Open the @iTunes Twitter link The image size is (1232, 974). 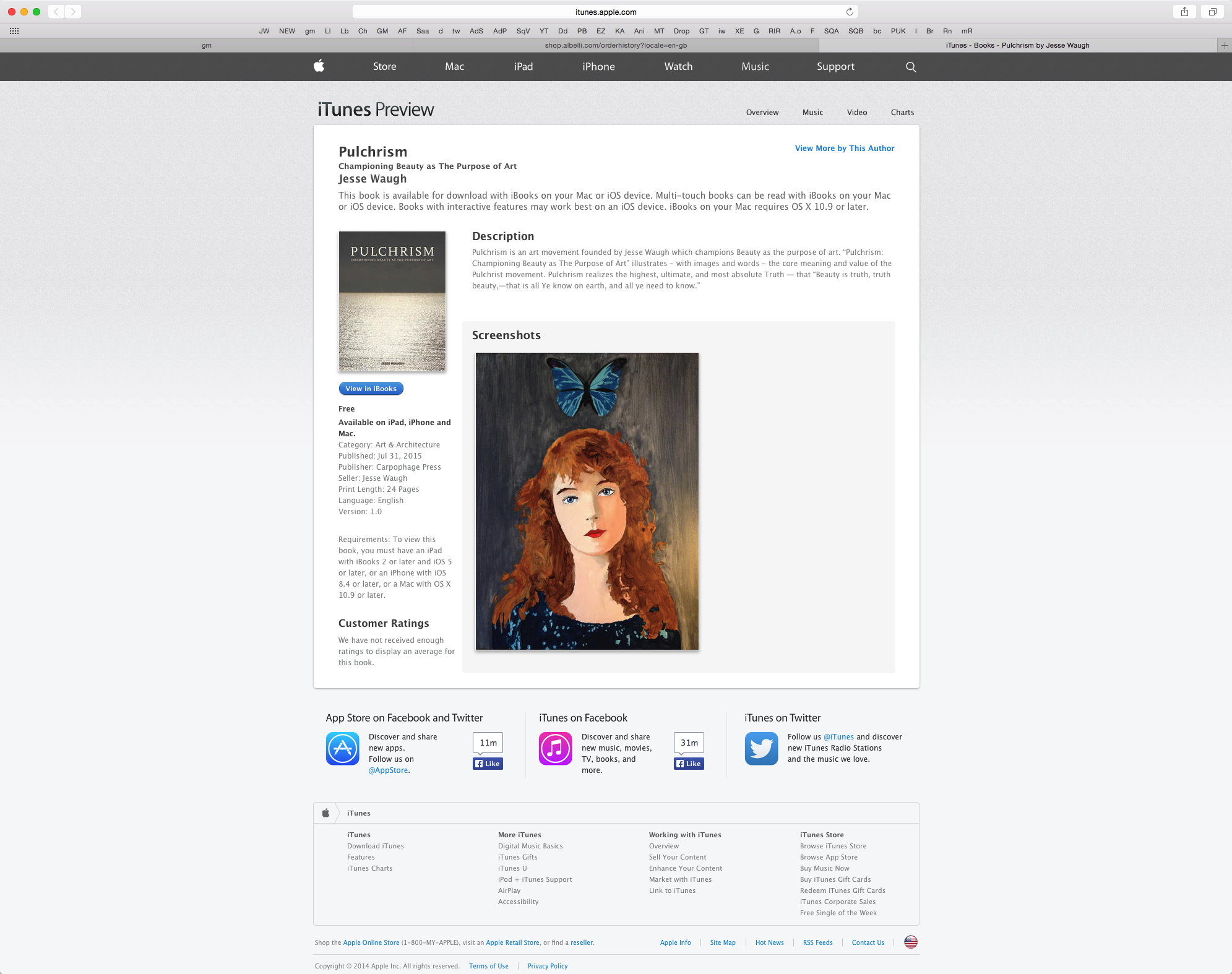838,737
